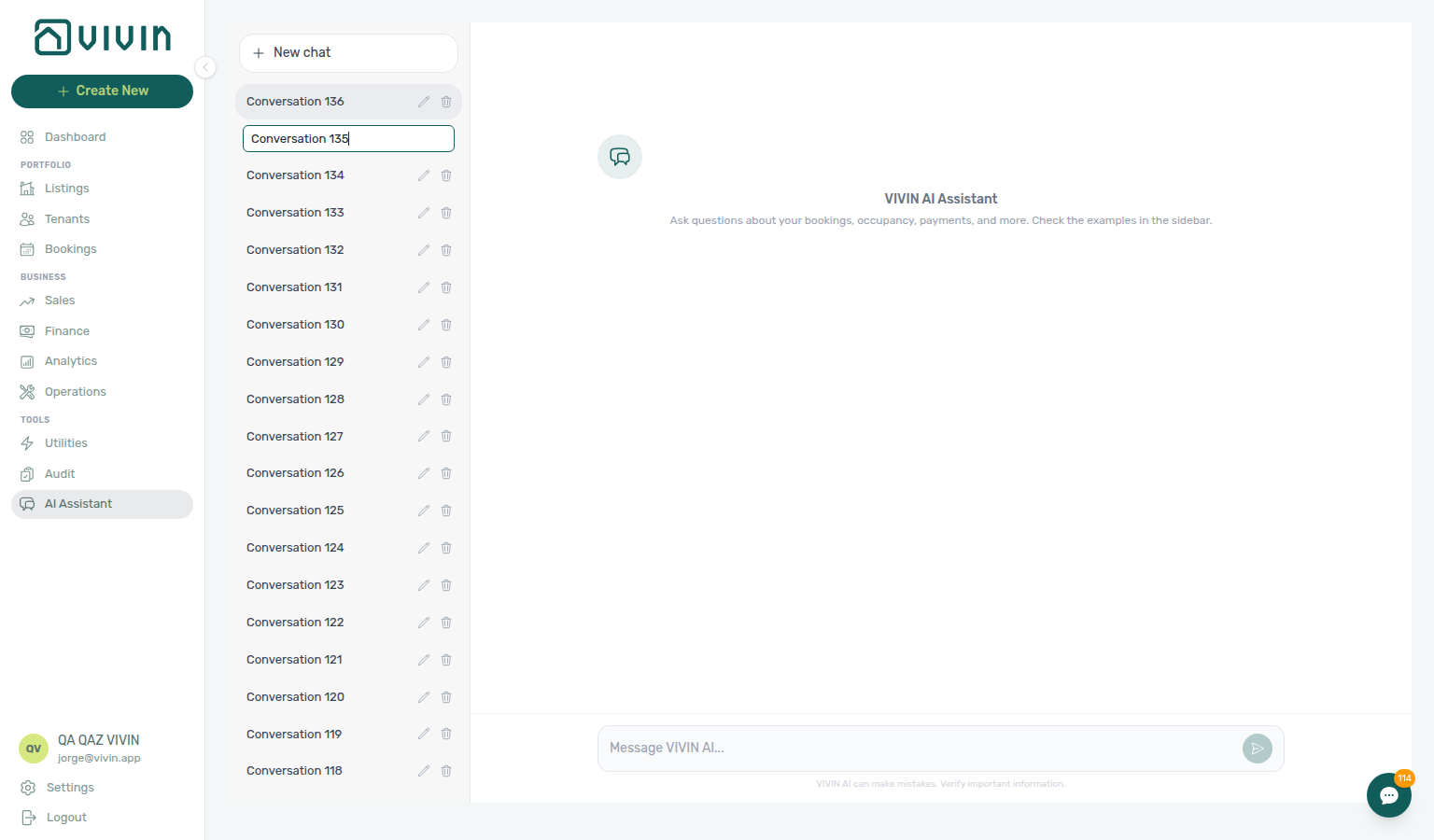Go to the Finance section
The image size is (1434, 840).
(102, 331)
